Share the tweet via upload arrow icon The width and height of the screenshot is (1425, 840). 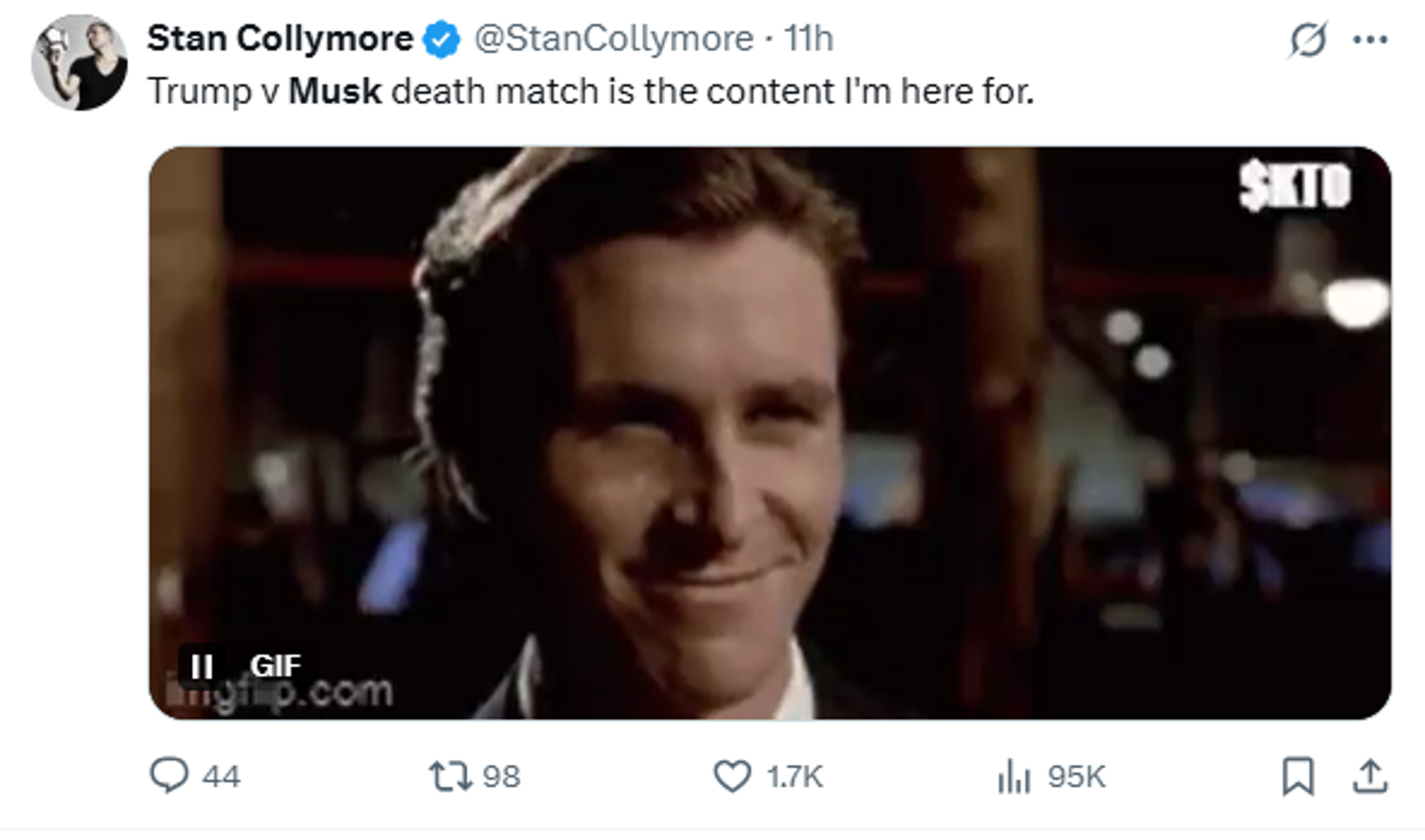1370,775
